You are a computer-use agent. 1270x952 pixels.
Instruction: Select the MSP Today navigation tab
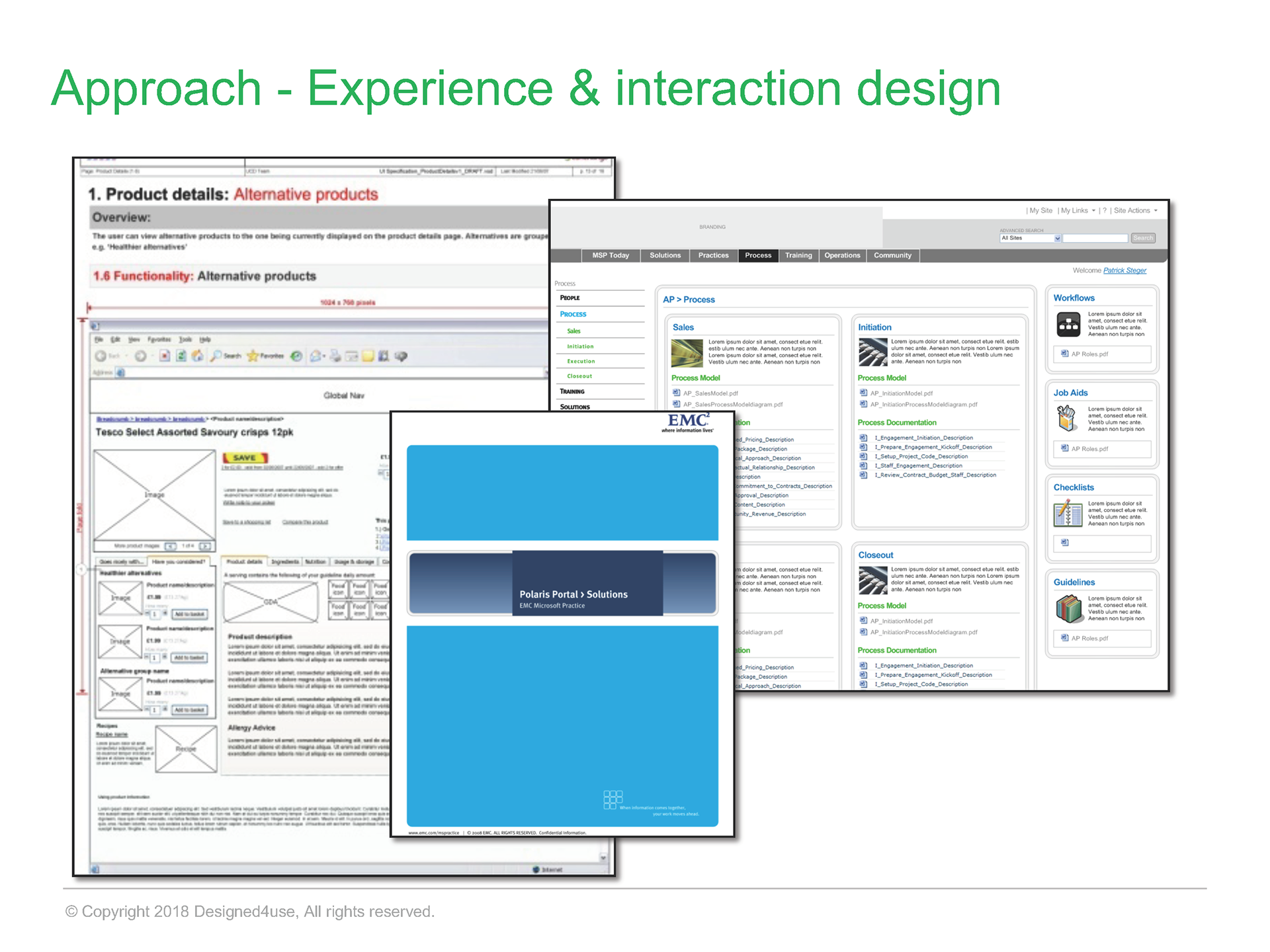(x=610, y=255)
